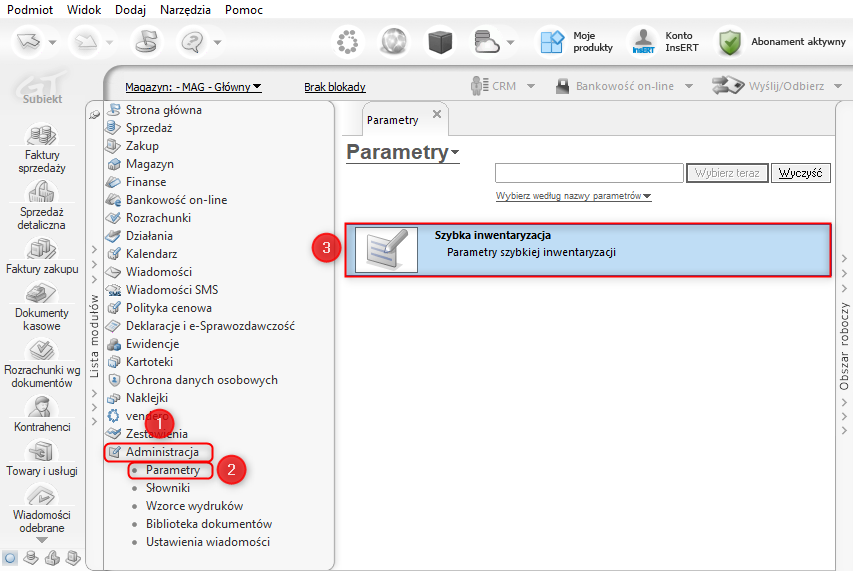Open Dokumenty kasowe shortcut icon
853x571 pixels.
(x=41, y=293)
